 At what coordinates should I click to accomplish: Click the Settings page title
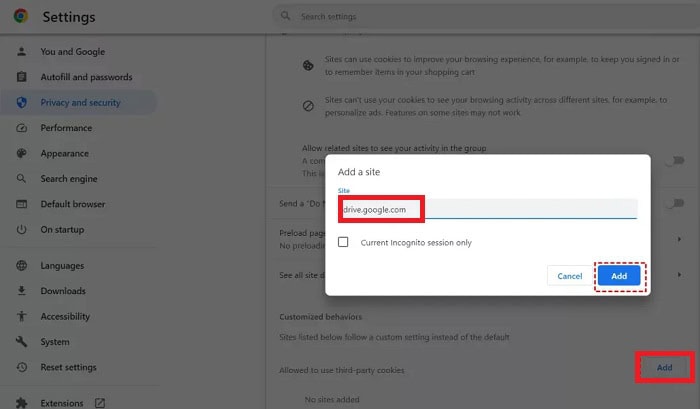(x=69, y=17)
